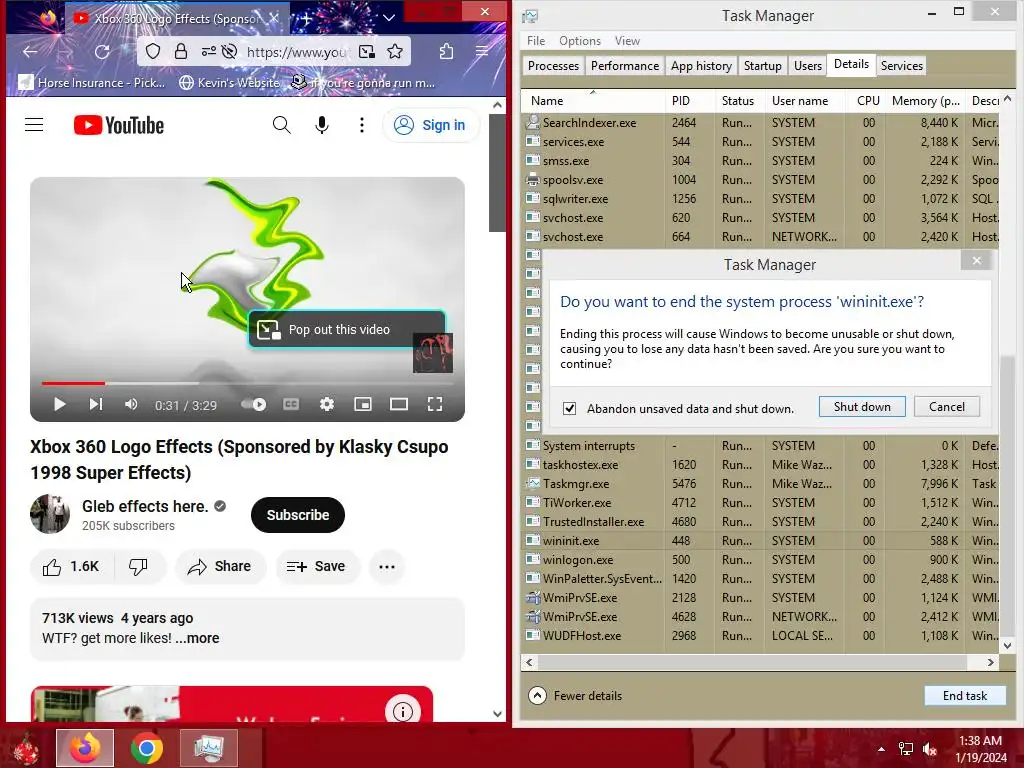Screen dimensions: 1024x768
Task: Sort processes by Memory column header
Action: tap(925, 101)
